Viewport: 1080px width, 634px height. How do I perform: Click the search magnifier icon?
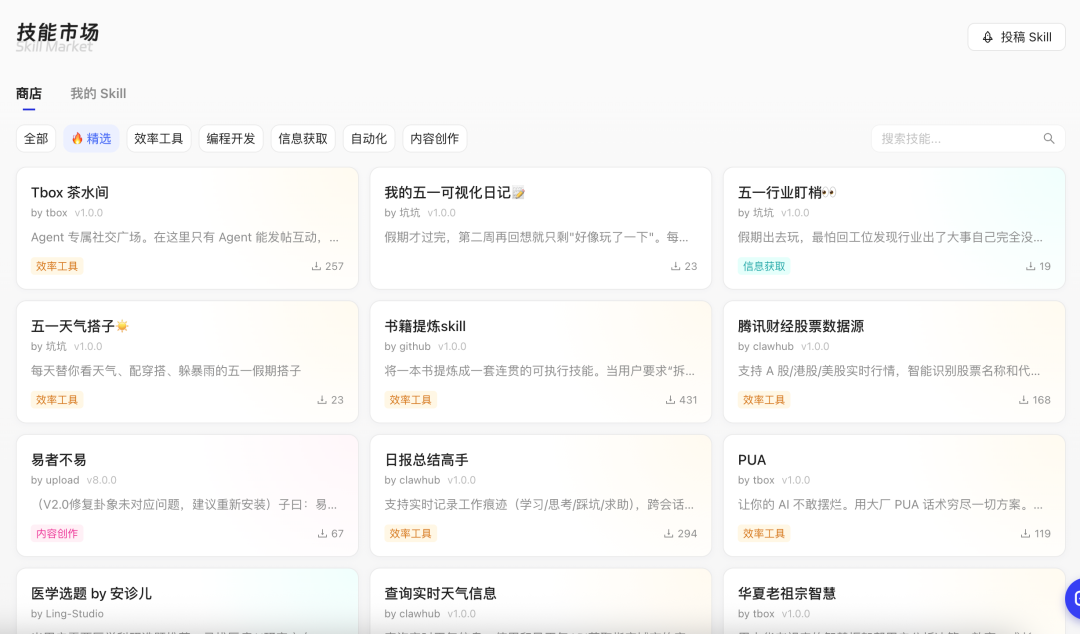pos(1048,139)
